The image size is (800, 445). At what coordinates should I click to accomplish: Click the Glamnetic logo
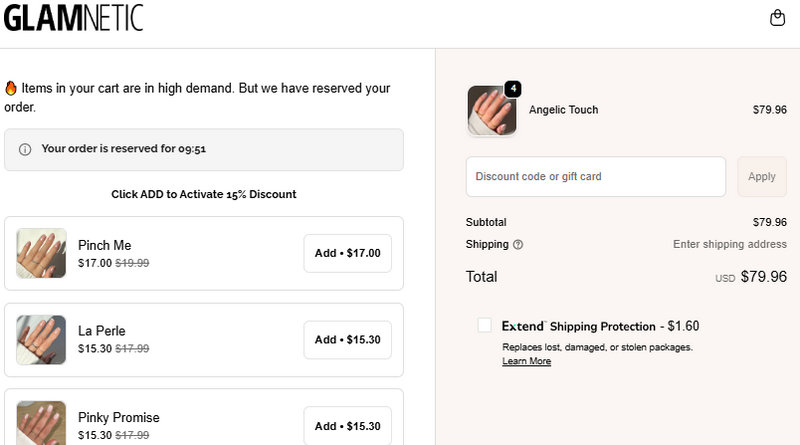tap(73, 18)
